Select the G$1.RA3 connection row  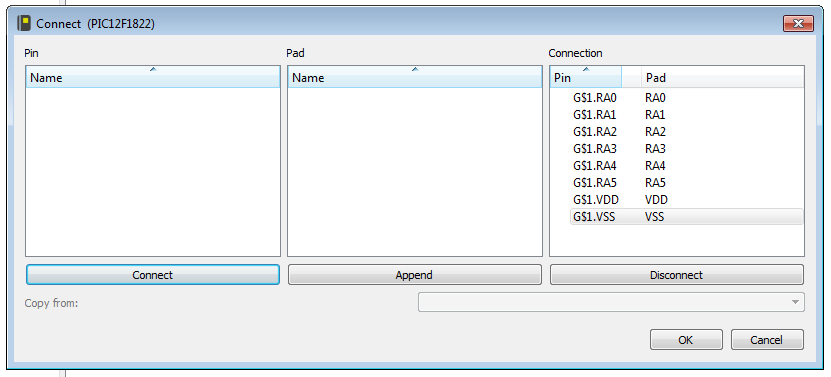tap(686, 148)
